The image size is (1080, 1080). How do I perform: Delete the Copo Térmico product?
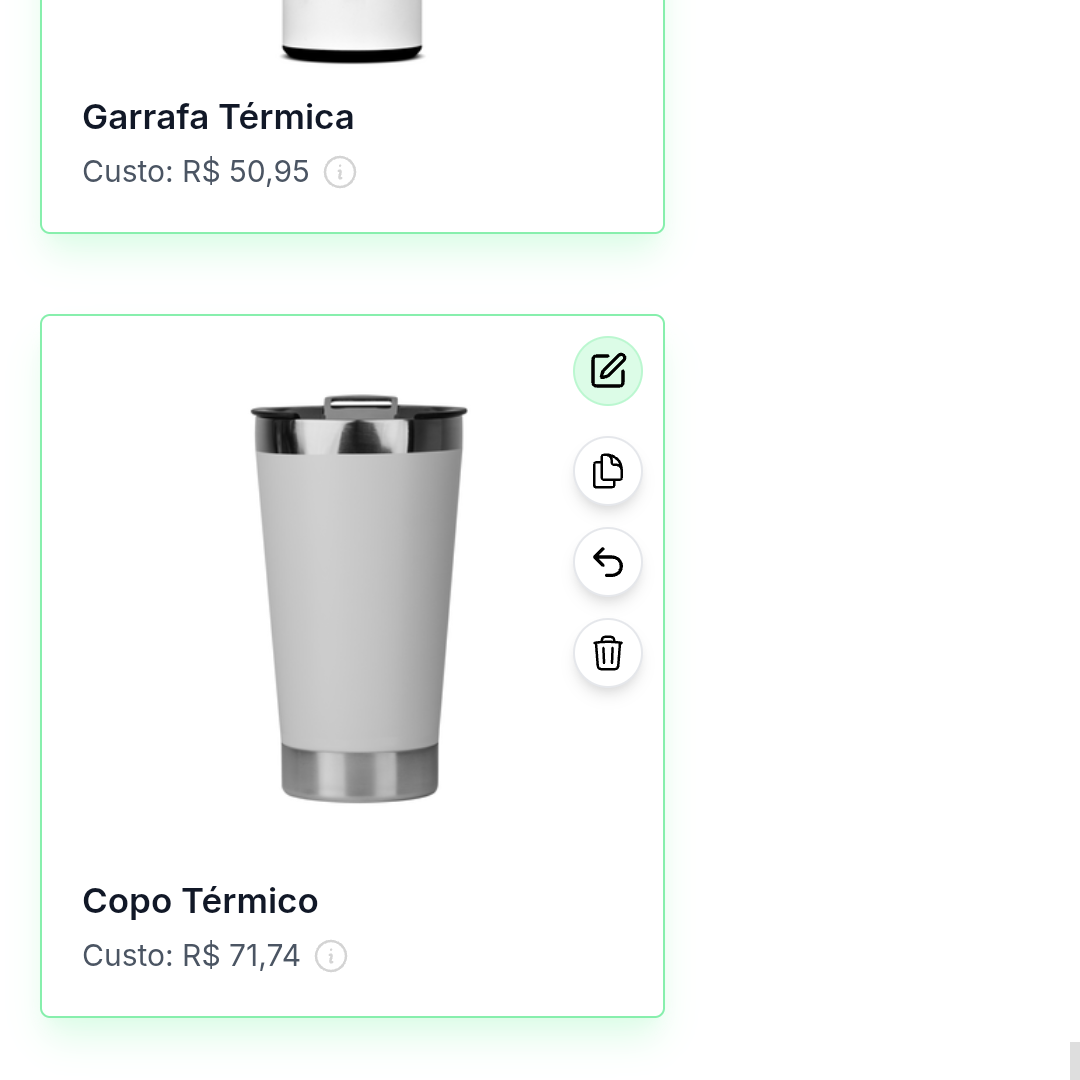608,653
